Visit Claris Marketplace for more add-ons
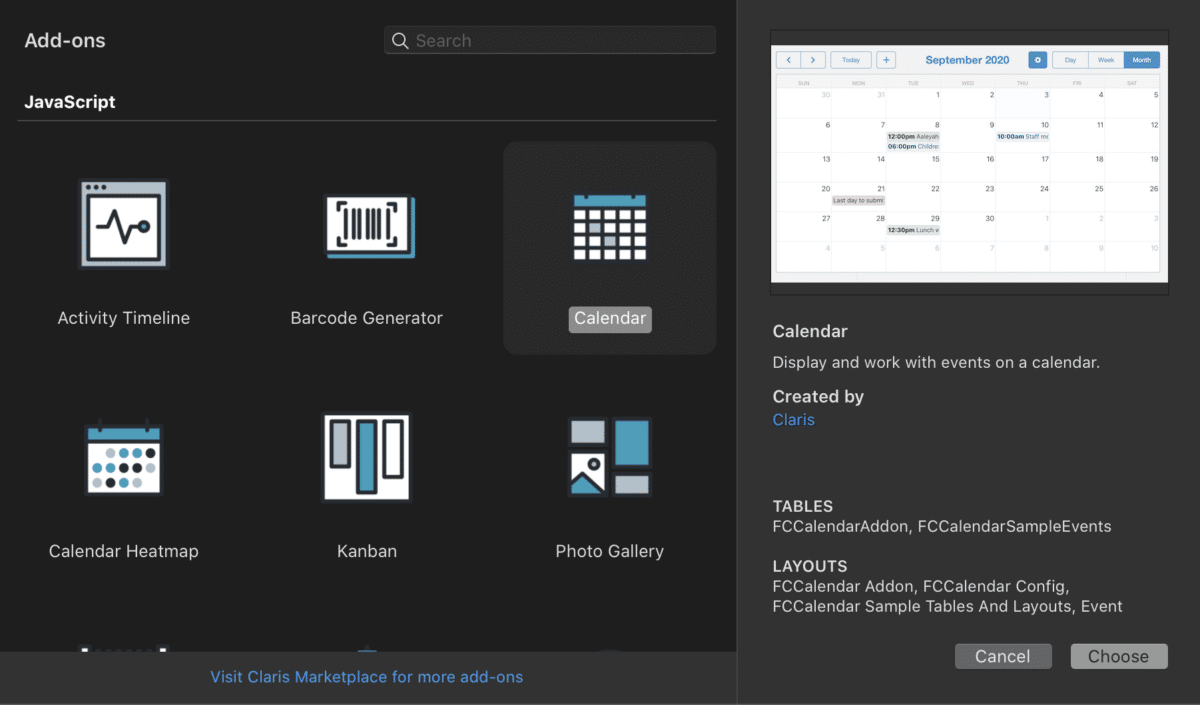Image resolution: width=1200 pixels, height=705 pixels. (x=366, y=677)
